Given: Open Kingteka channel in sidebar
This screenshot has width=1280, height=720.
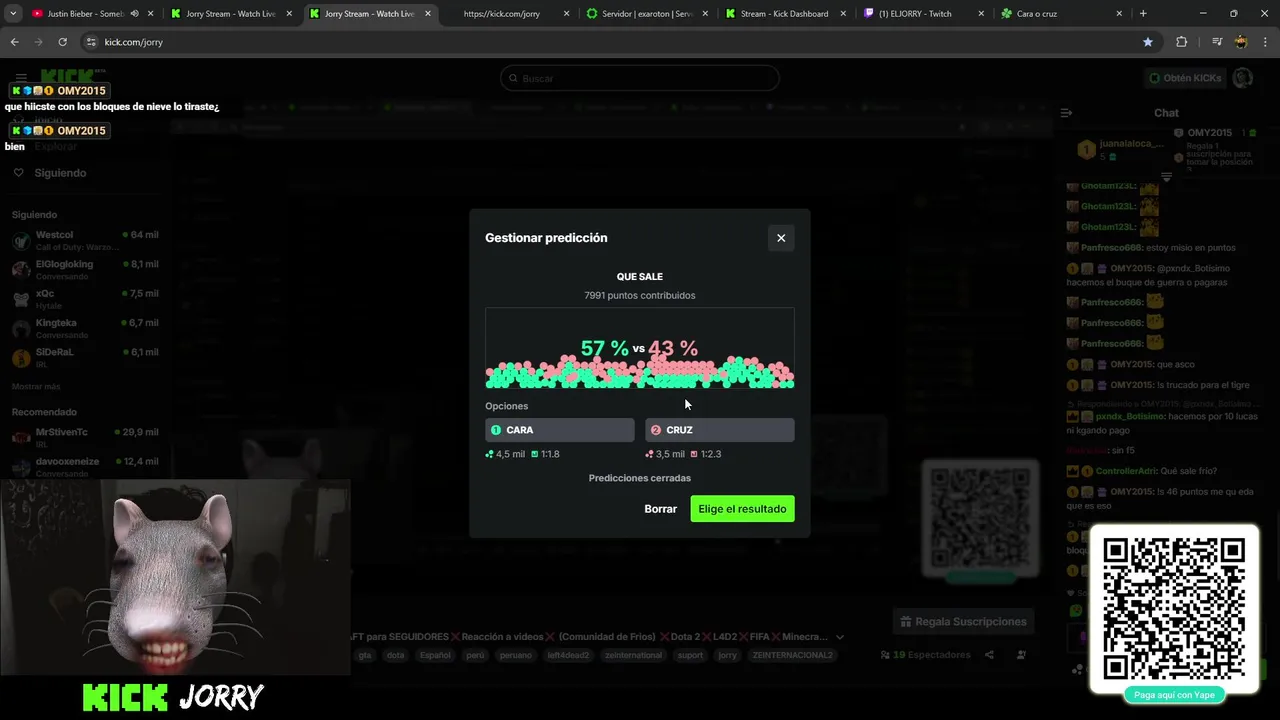Looking at the screenshot, I should 85,328.
